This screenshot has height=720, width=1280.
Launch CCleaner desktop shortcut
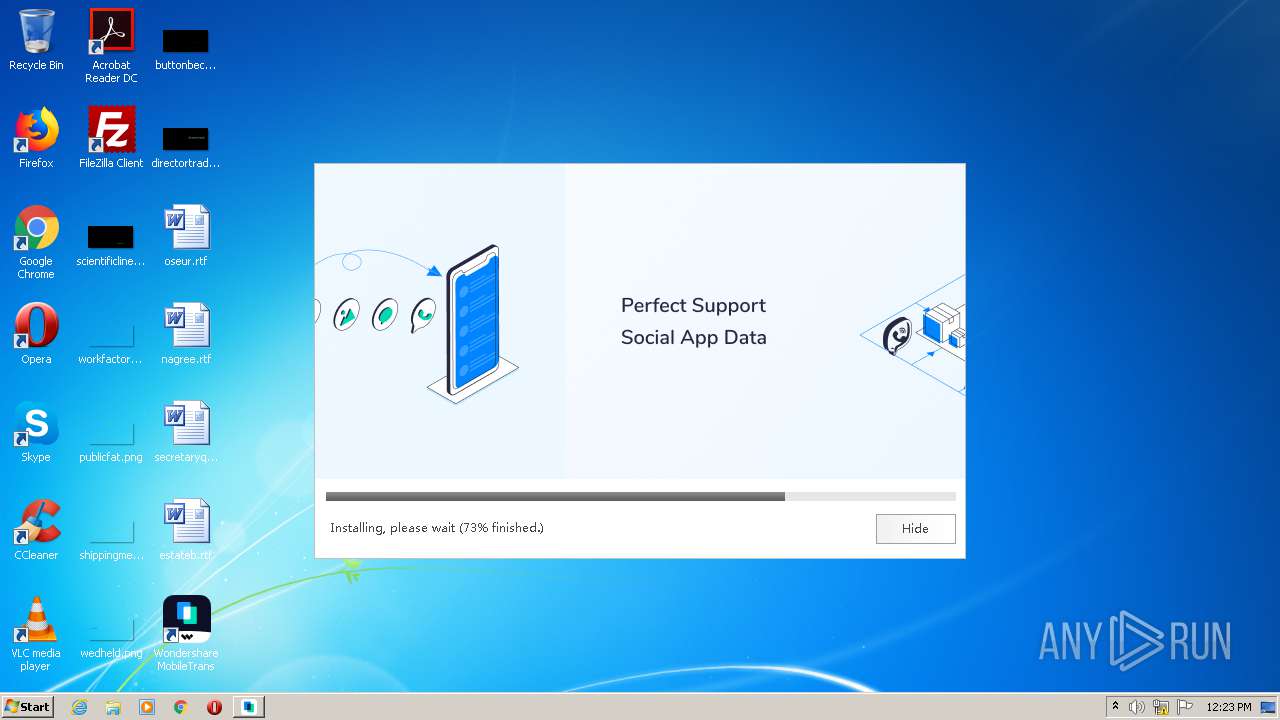36,530
